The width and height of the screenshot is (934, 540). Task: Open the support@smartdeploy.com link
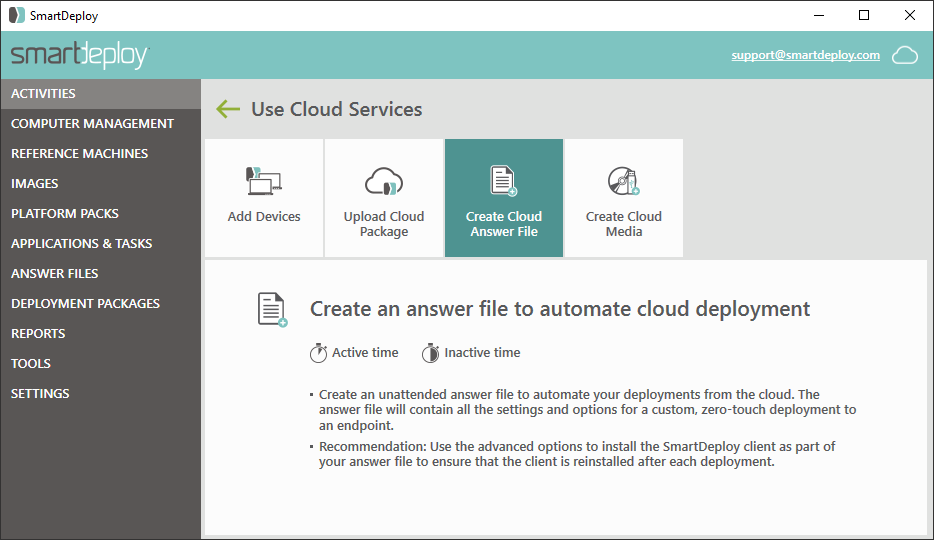[805, 55]
